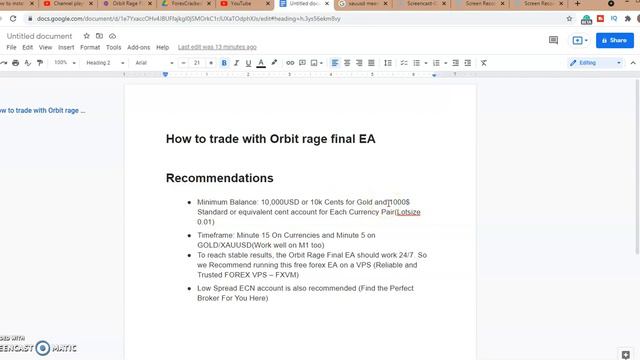The height and width of the screenshot is (360, 640).
Task: Open the Heading 2 styles dropdown
Action: click(x=105, y=63)
